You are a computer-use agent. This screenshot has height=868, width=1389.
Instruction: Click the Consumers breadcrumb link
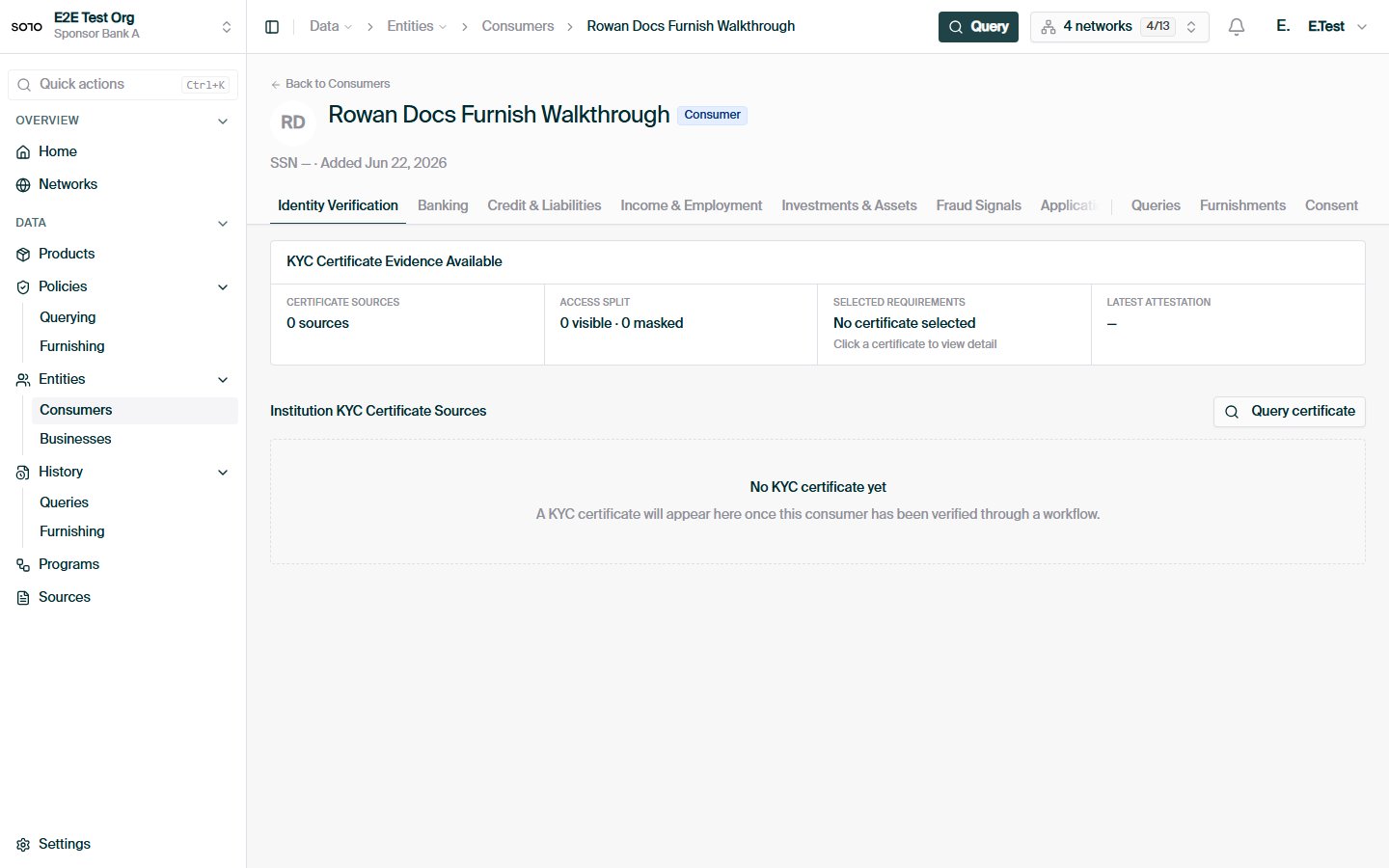[x=518, y=26]
